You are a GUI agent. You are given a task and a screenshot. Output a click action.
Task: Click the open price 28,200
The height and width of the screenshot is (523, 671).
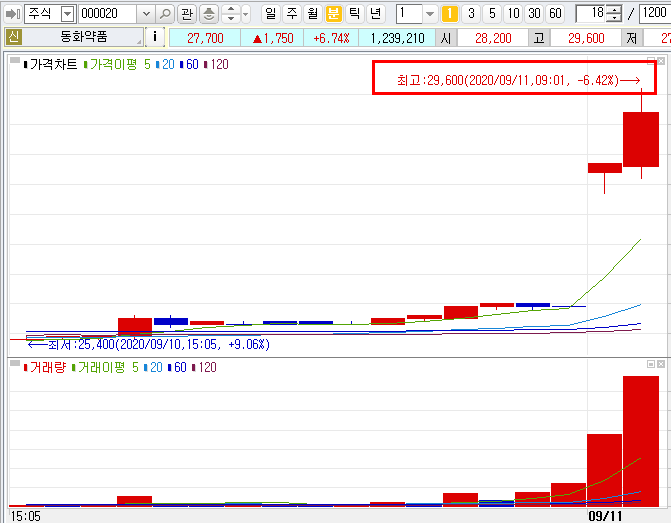[x=493, y=38]
